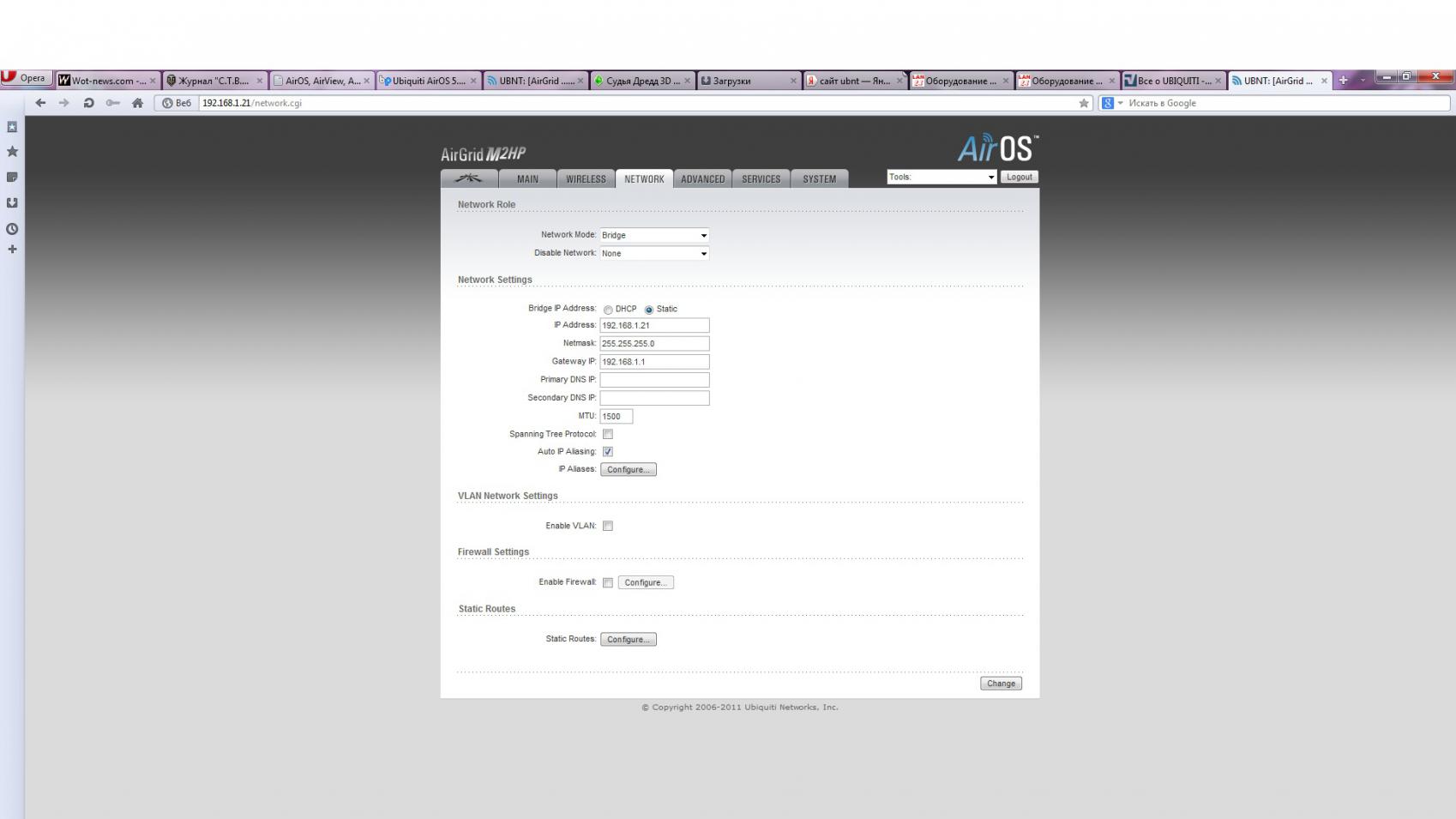
Task: Click the IP Address field
Action: [x=654, y=325]
